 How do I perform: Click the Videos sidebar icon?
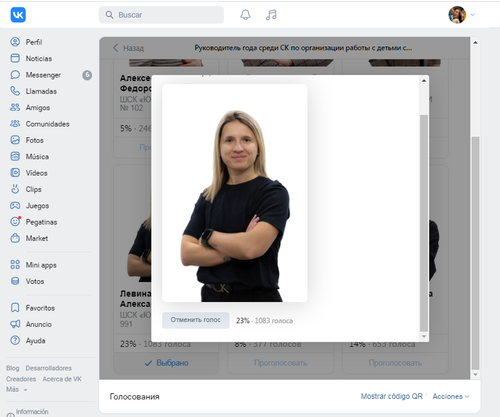tap(15, 173)
